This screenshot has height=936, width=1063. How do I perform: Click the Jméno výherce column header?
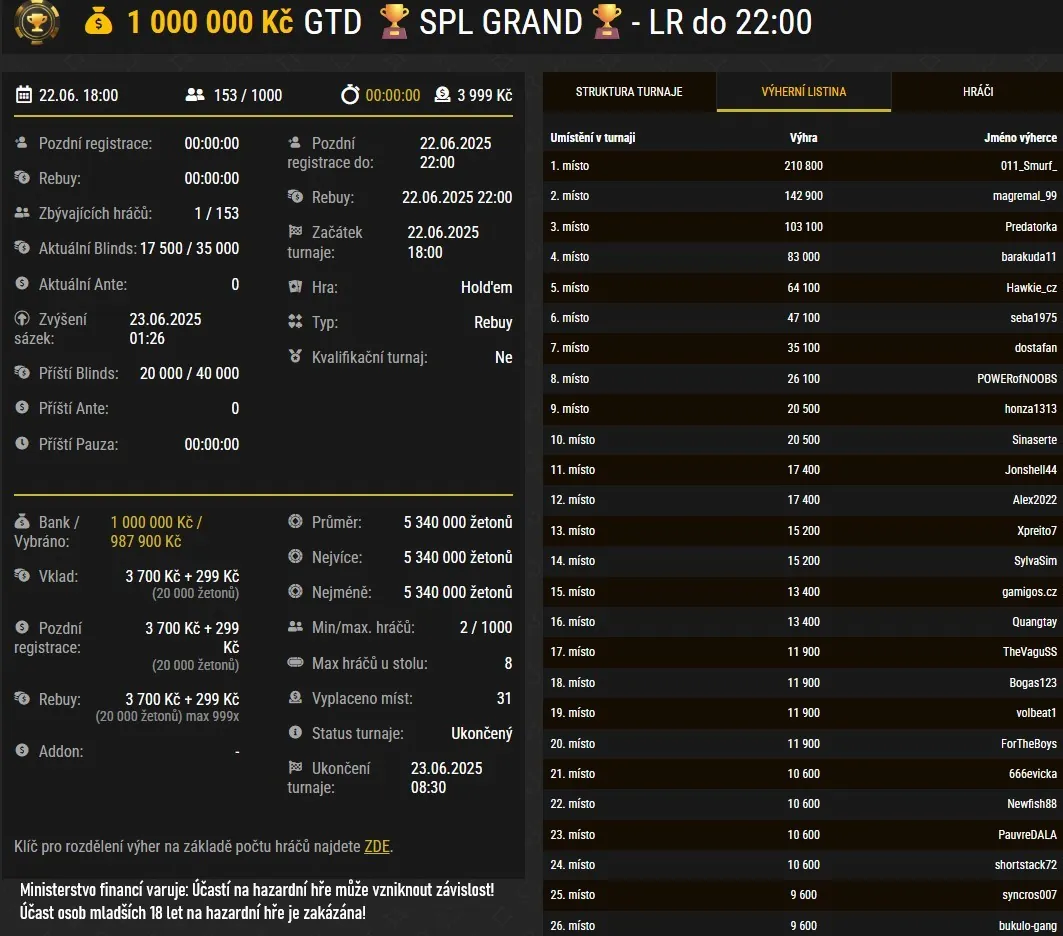[x=1020, y=138]
